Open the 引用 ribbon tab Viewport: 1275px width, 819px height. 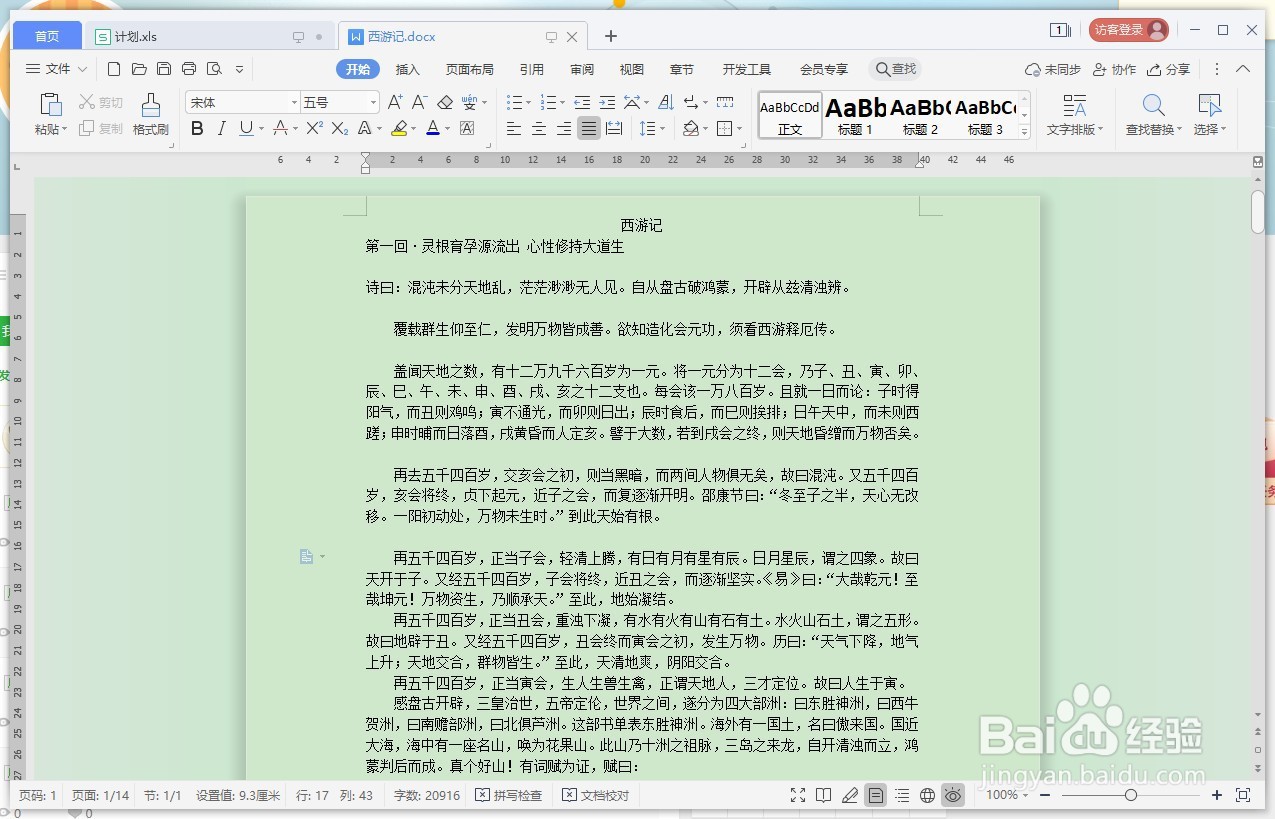[x=532, y=69]
